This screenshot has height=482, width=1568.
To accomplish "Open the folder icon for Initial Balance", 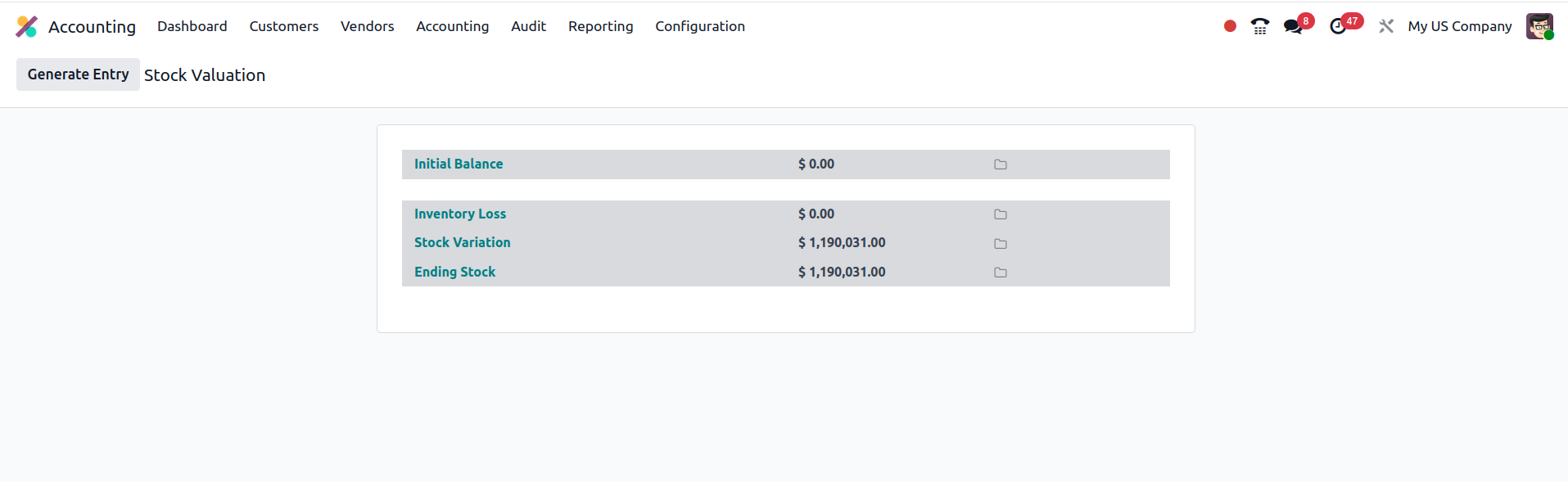I will (x=1000, y=164).
